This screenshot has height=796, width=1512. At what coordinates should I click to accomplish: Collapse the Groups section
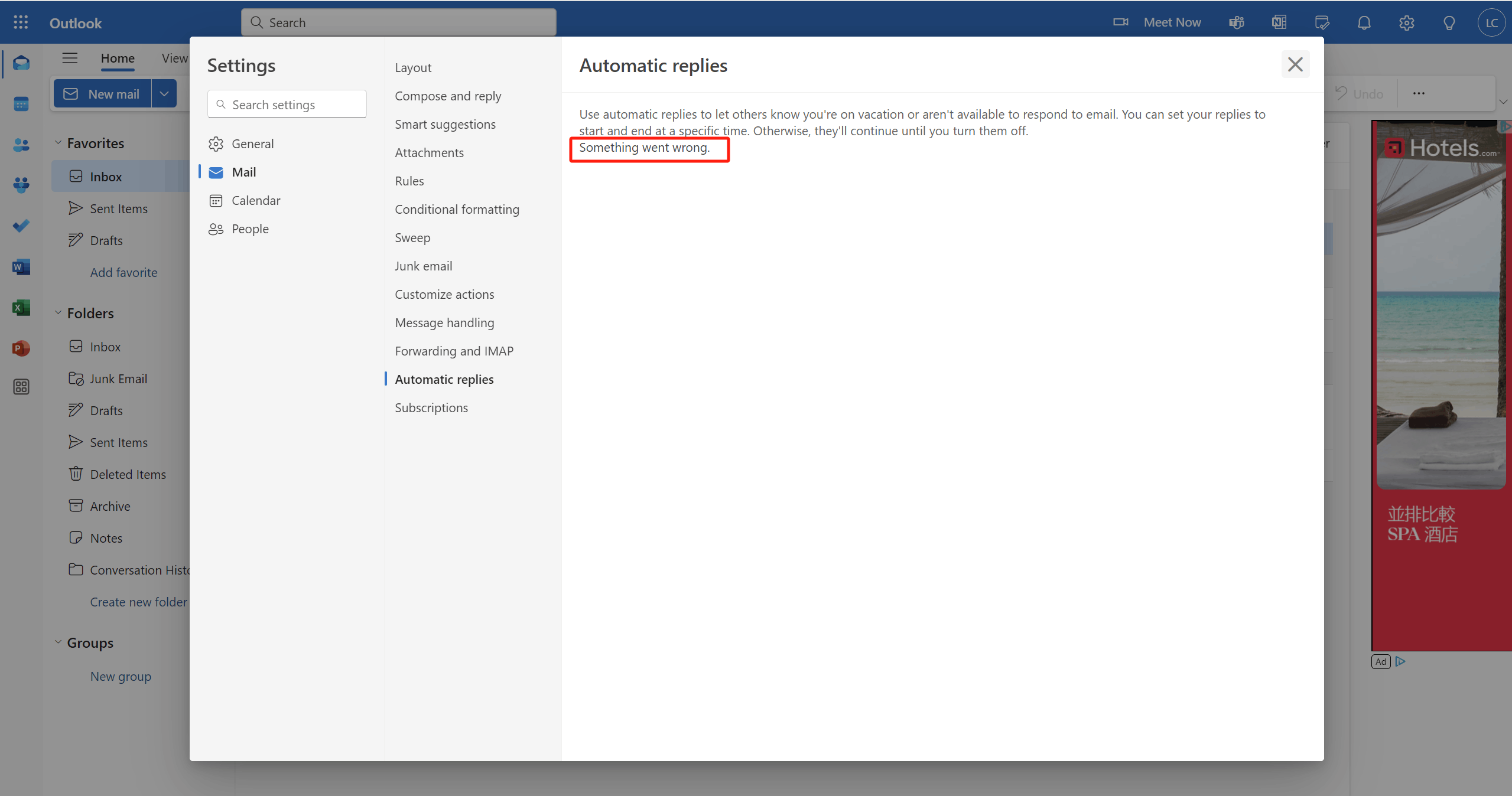[x=58, y=642]
